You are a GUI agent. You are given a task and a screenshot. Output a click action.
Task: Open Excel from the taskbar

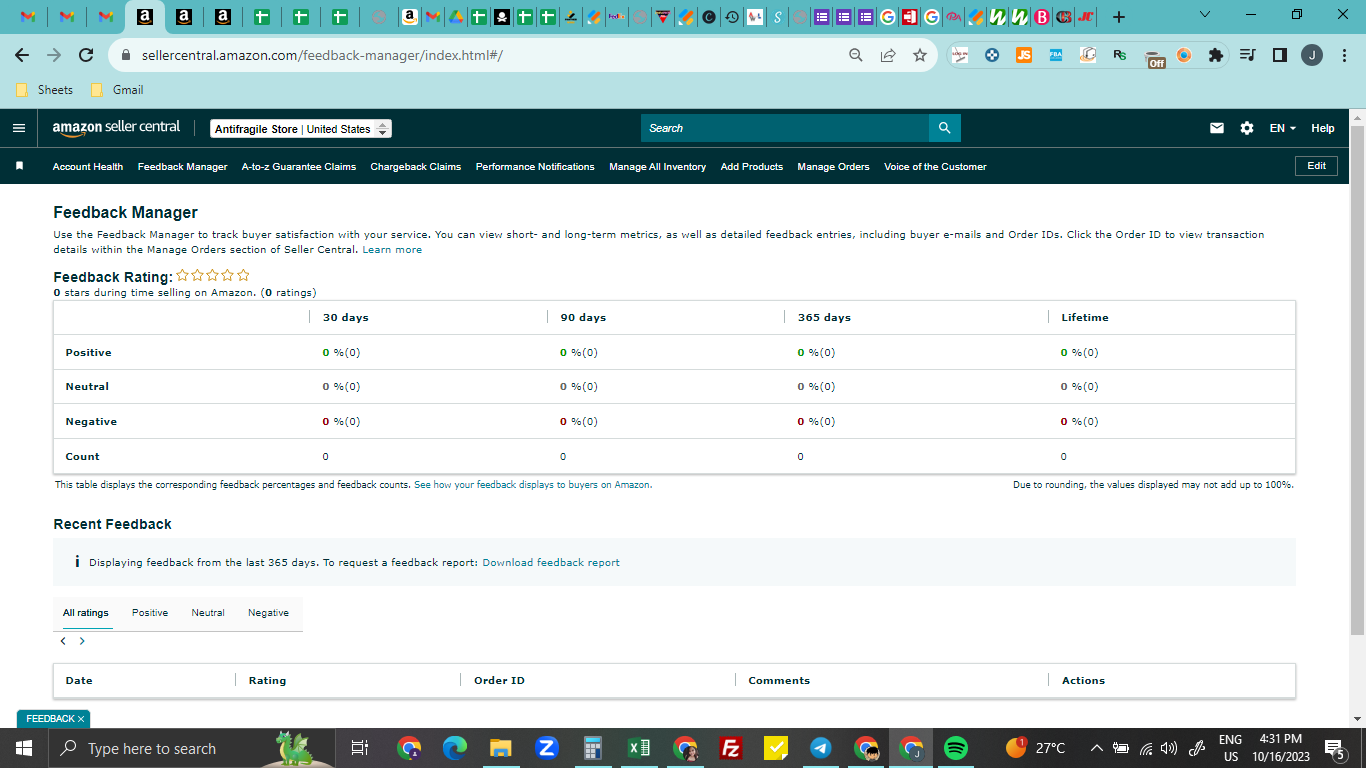[639, 748]
